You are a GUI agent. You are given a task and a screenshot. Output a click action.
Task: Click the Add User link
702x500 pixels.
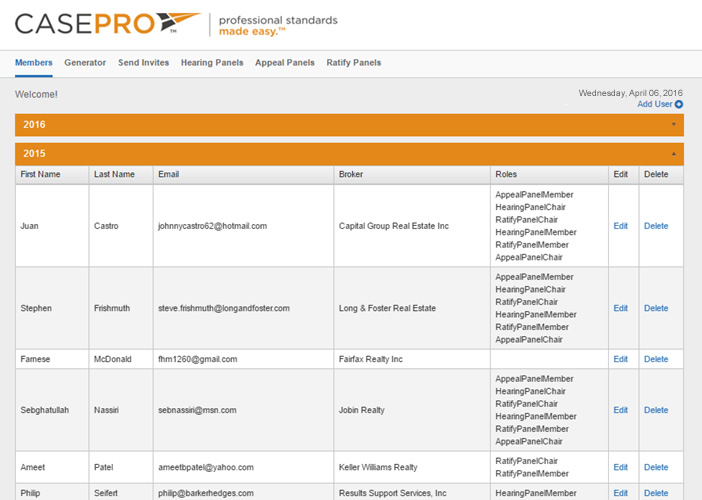tap(655, 104)
